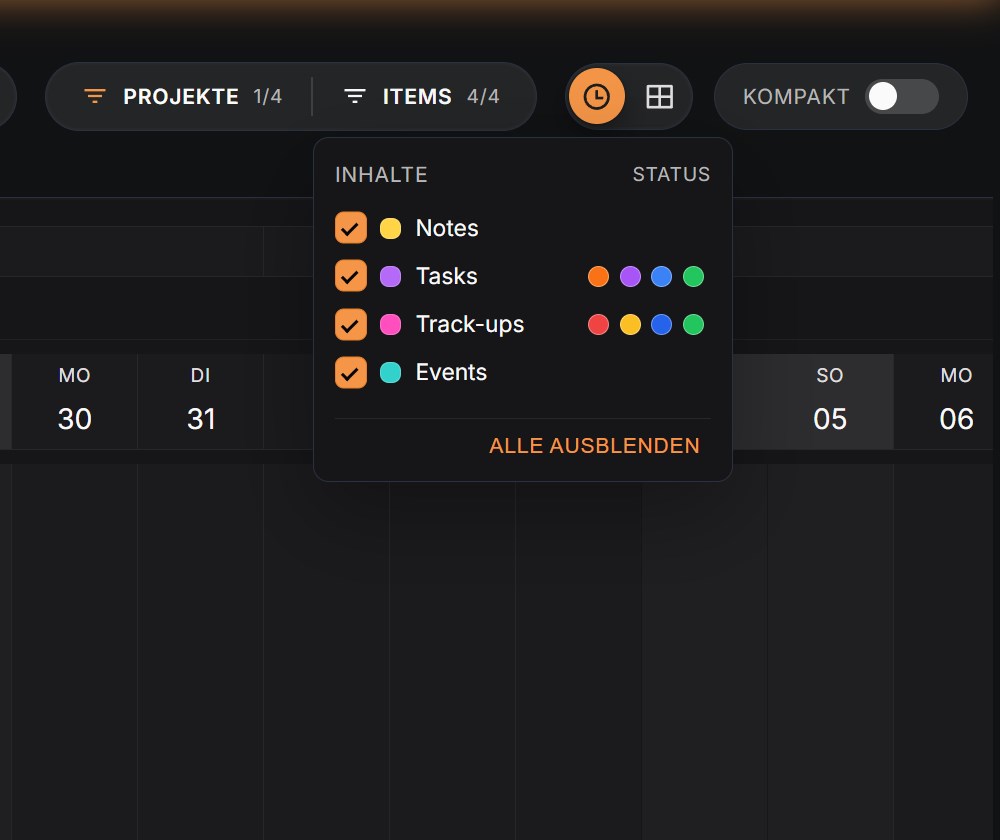Open the Projekte 1/4 filter dropdown
This screenshot has height=840, width=1000.
pos(183,96)
